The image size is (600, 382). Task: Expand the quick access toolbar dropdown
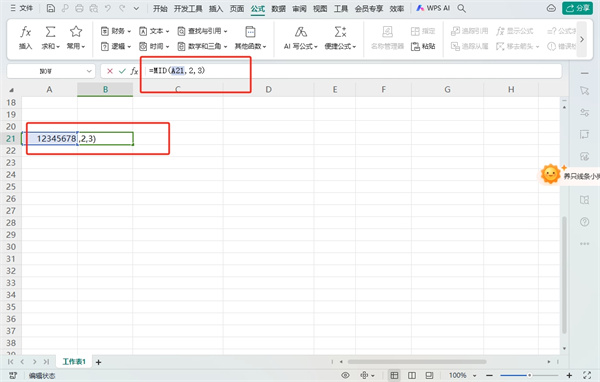point(136,8)
